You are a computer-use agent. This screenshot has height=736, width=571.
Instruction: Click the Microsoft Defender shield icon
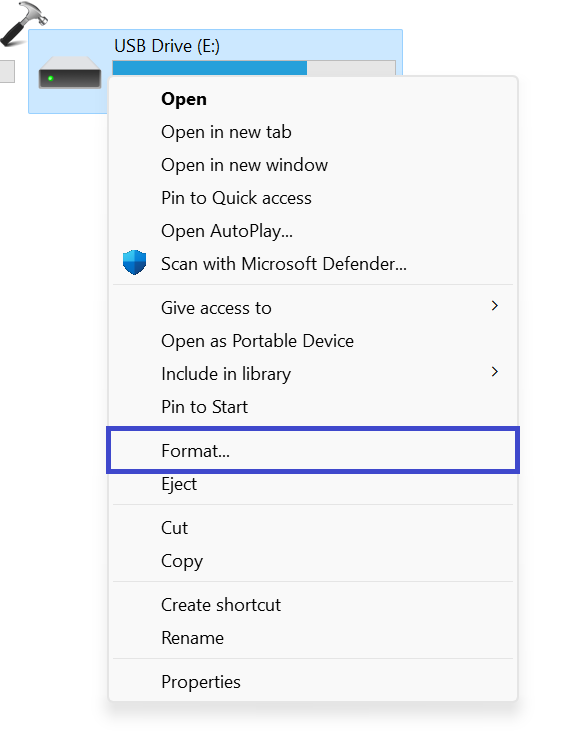[134, 262]
